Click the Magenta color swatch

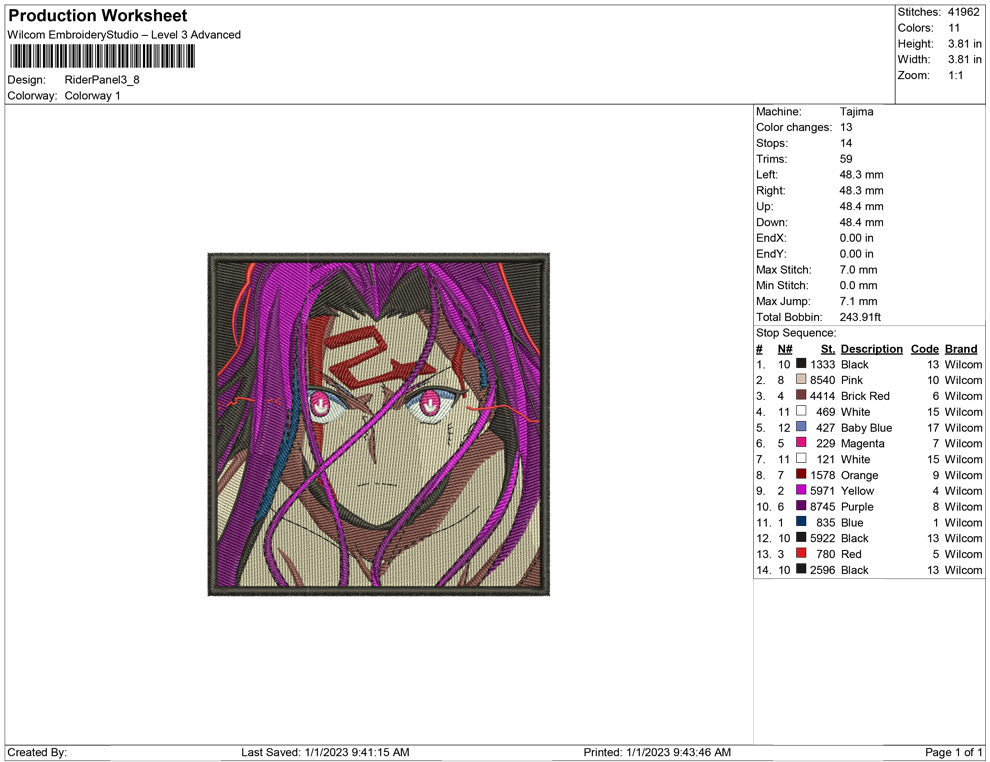click(801, 443)
